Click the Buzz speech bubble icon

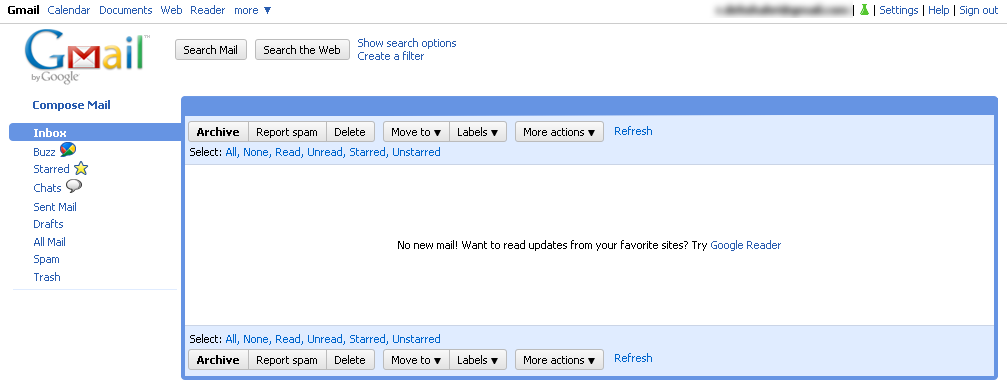67,150
